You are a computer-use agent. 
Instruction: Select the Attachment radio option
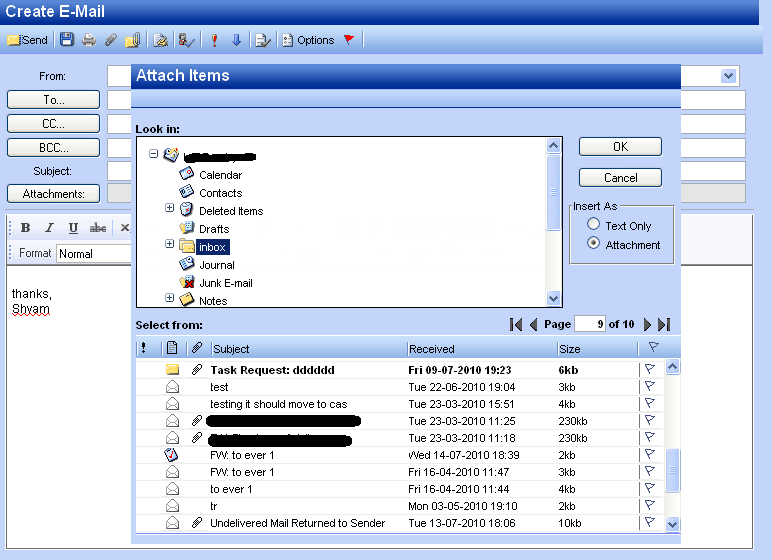[x=594, y=243]
